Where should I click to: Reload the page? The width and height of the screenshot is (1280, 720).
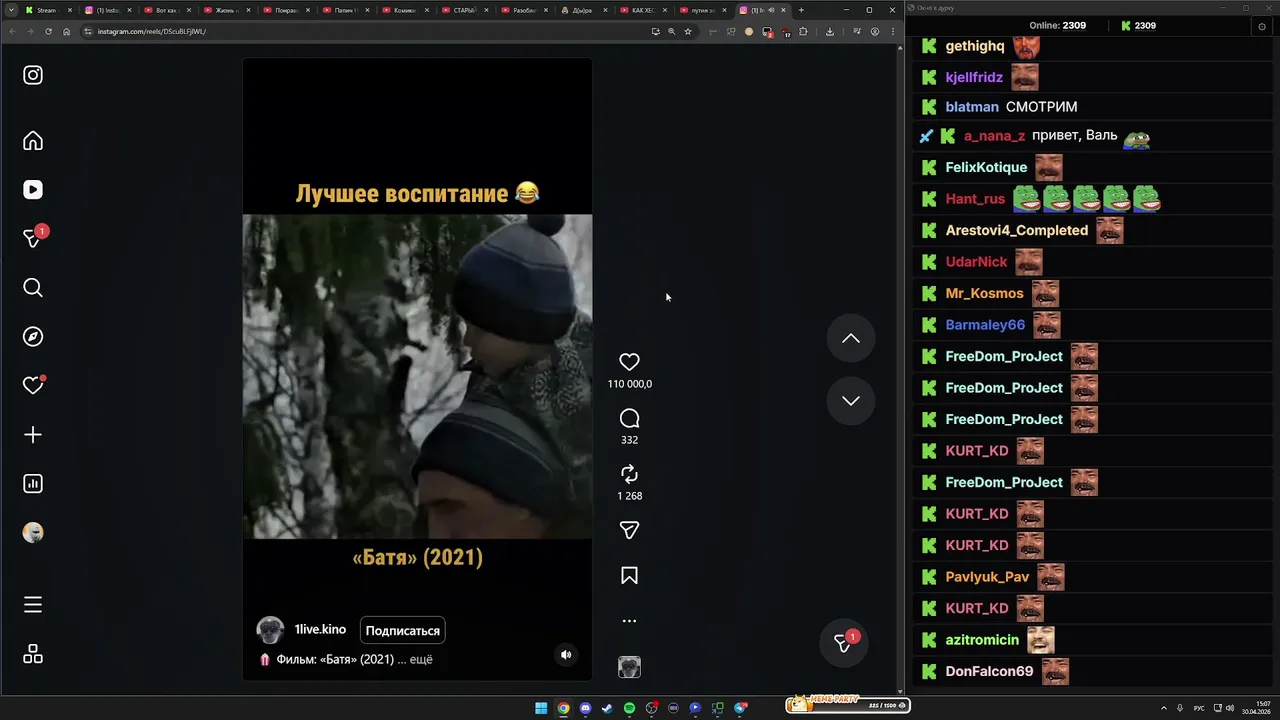(x=48, y=31)
